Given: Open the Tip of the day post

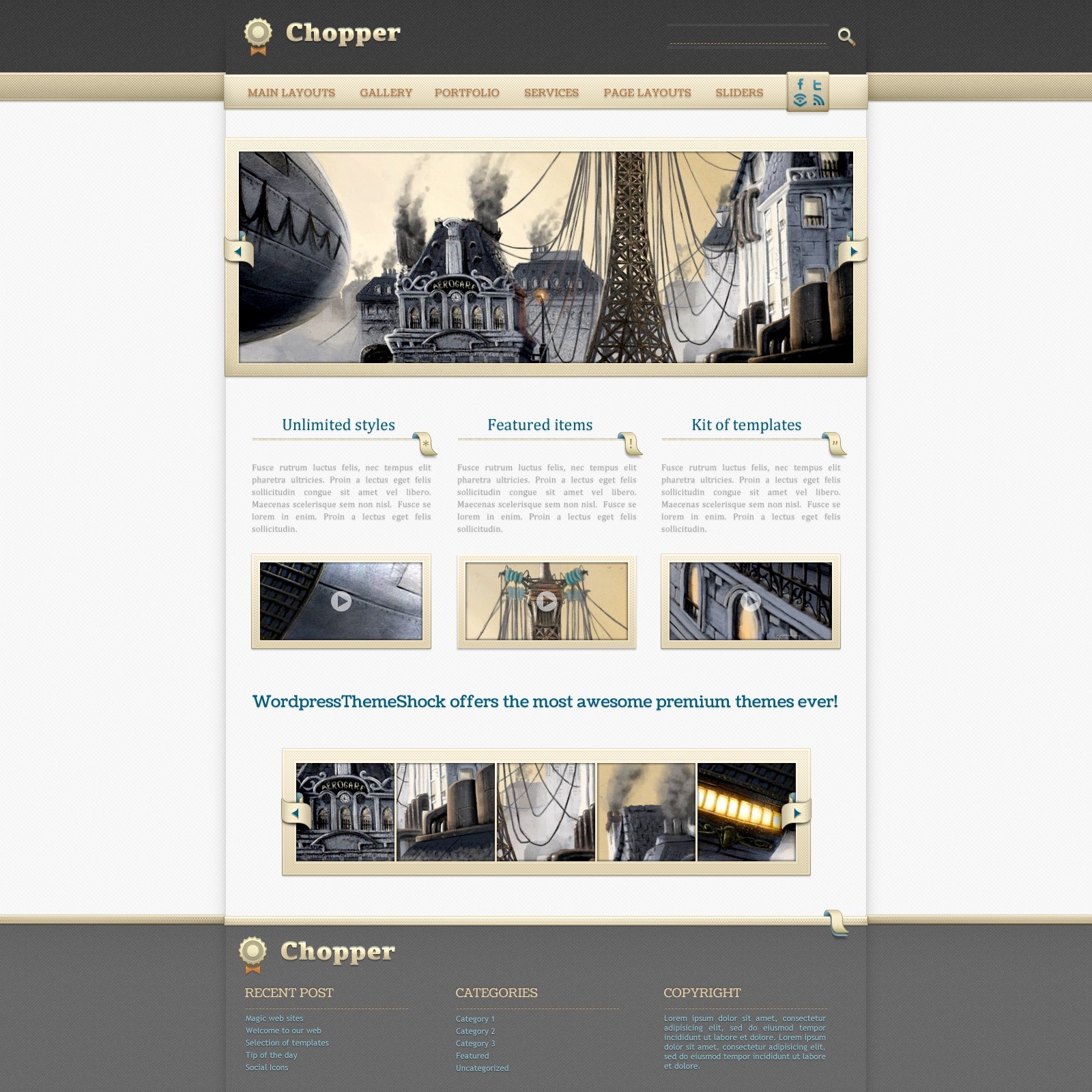Looking at the screenshot, I should (x=272, y=1055).
